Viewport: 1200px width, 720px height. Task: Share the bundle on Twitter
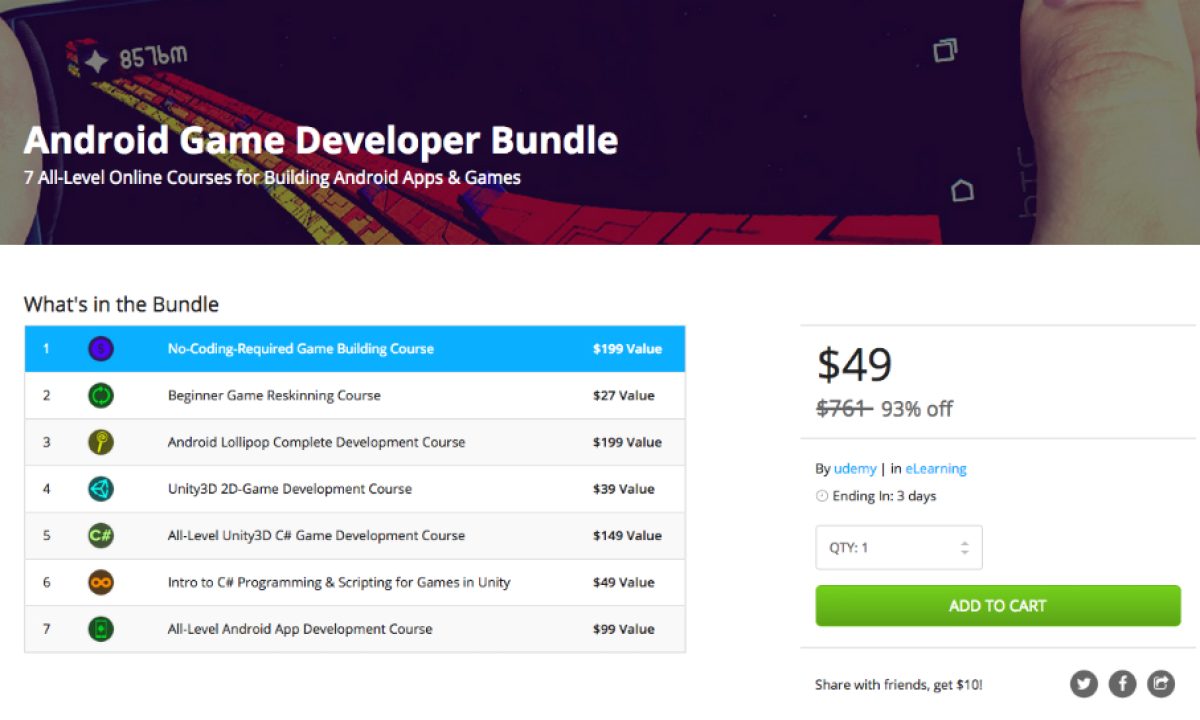point(1084,684)
